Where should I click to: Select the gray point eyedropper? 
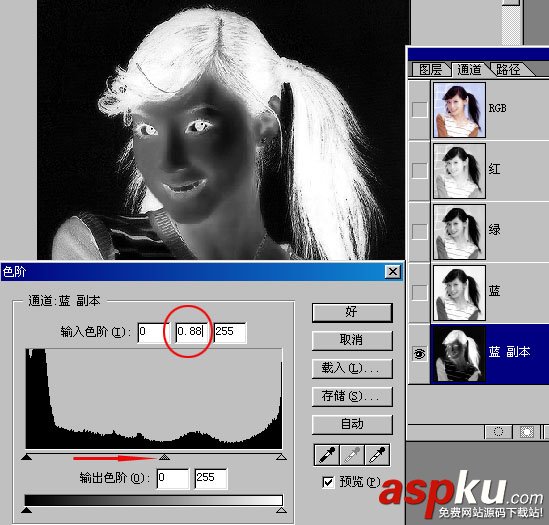352,455
